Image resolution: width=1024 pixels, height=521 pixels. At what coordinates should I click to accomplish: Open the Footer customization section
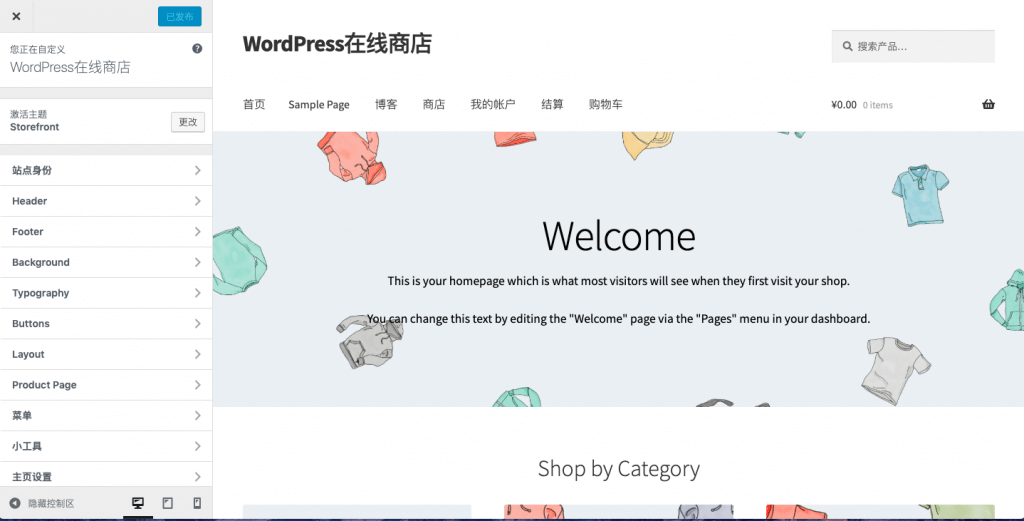(106, 232)
